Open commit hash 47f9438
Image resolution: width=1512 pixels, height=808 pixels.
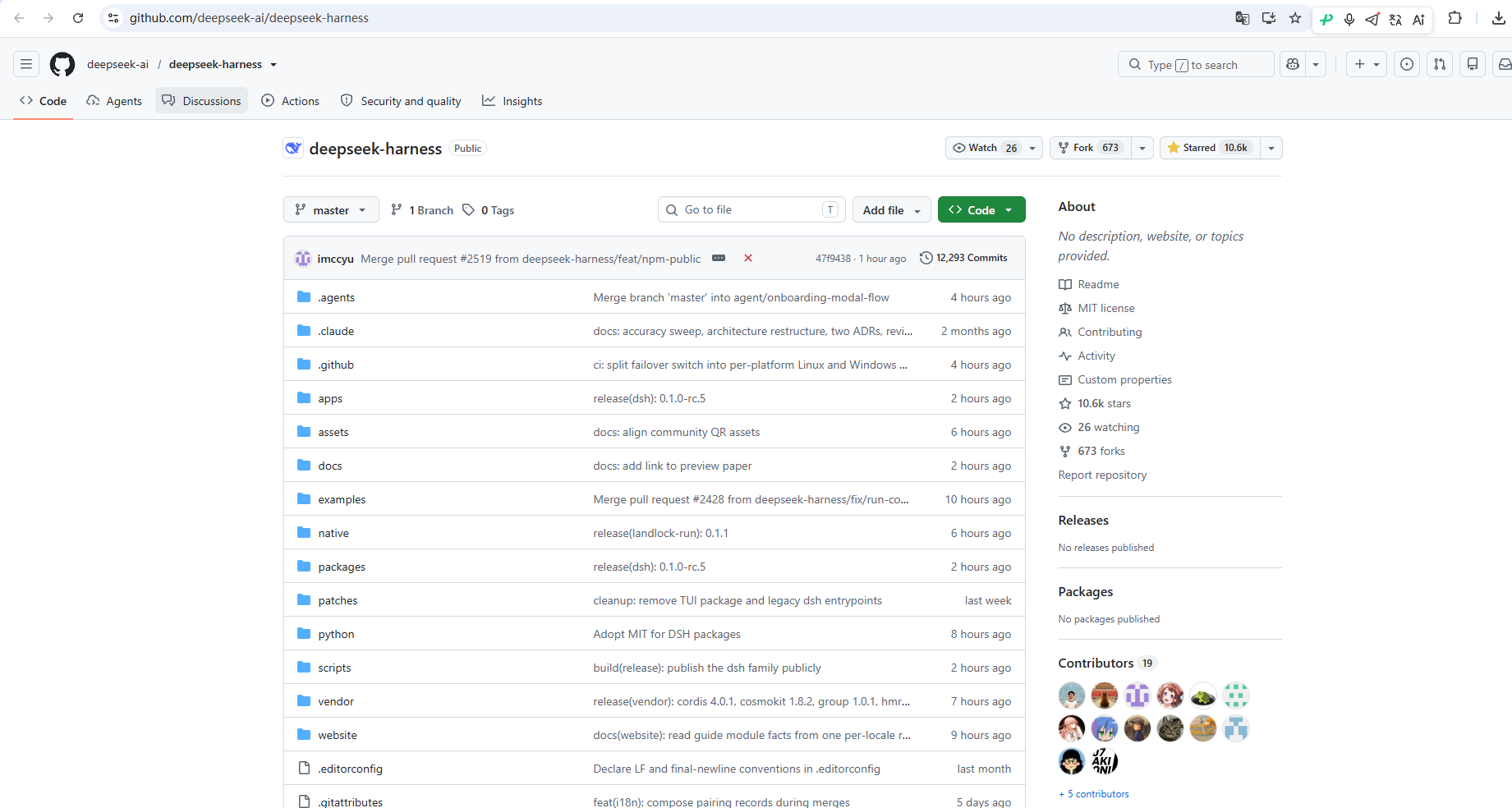[833, 259]
